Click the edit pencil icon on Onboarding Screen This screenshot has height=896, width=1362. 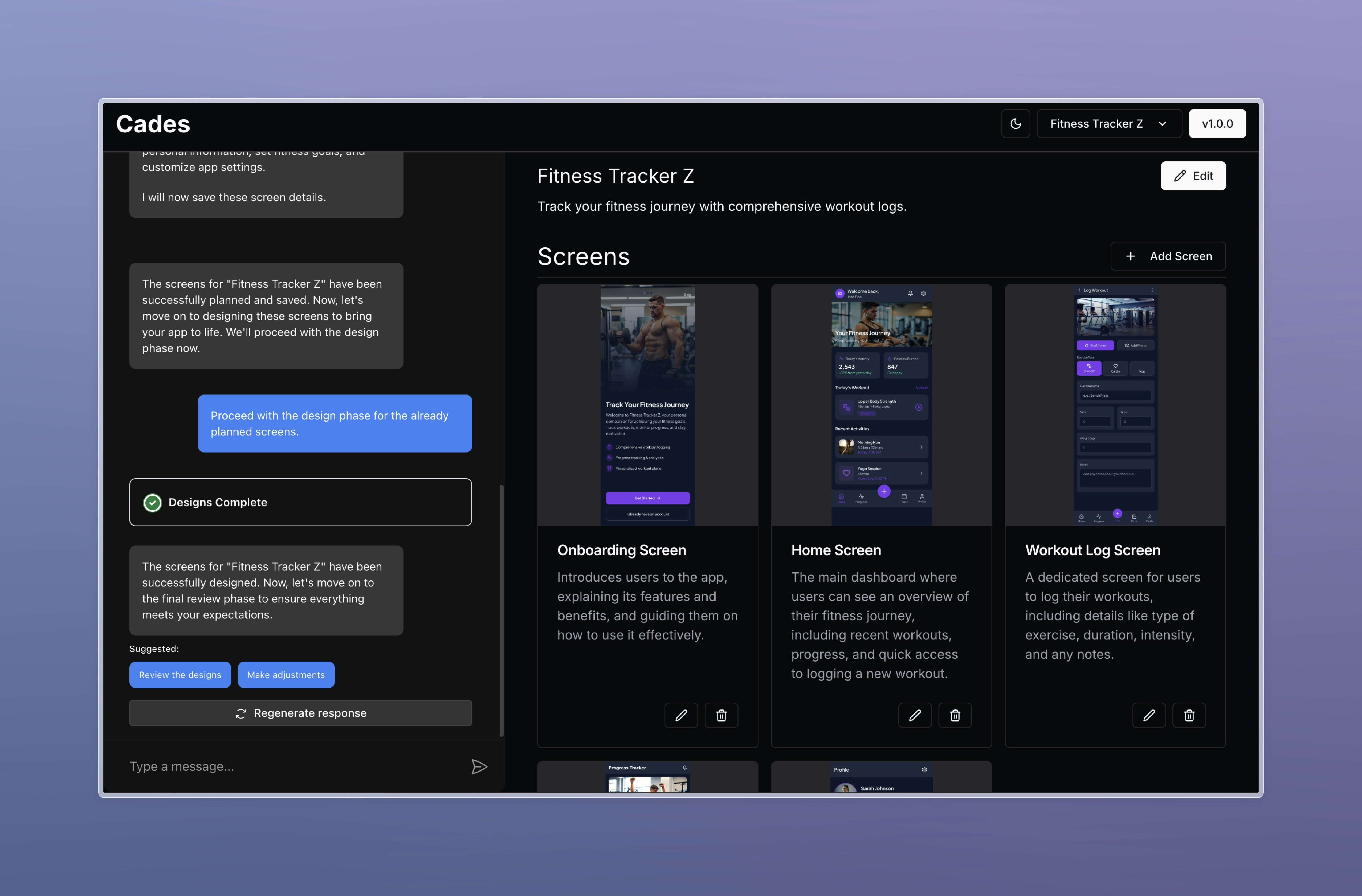[x=681, y=714]
